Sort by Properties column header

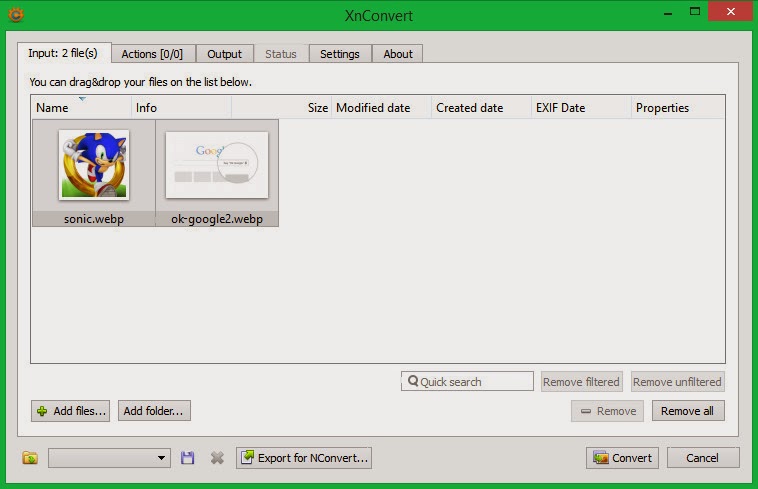click(x=678, y=107)
